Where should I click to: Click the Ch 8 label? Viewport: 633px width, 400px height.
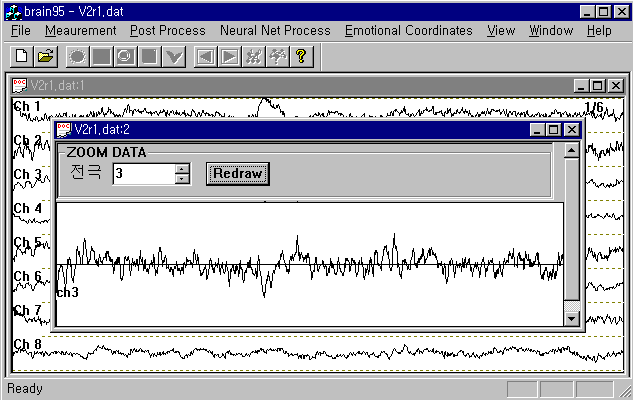pos(27,344)
